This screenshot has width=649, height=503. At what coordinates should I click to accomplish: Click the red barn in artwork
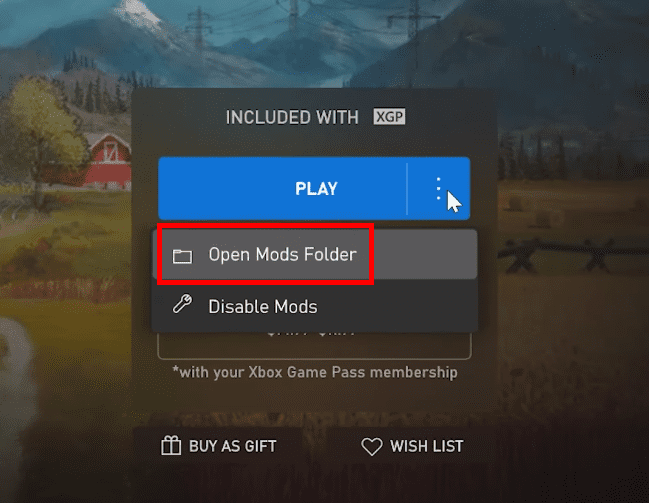tap(110, 161)
